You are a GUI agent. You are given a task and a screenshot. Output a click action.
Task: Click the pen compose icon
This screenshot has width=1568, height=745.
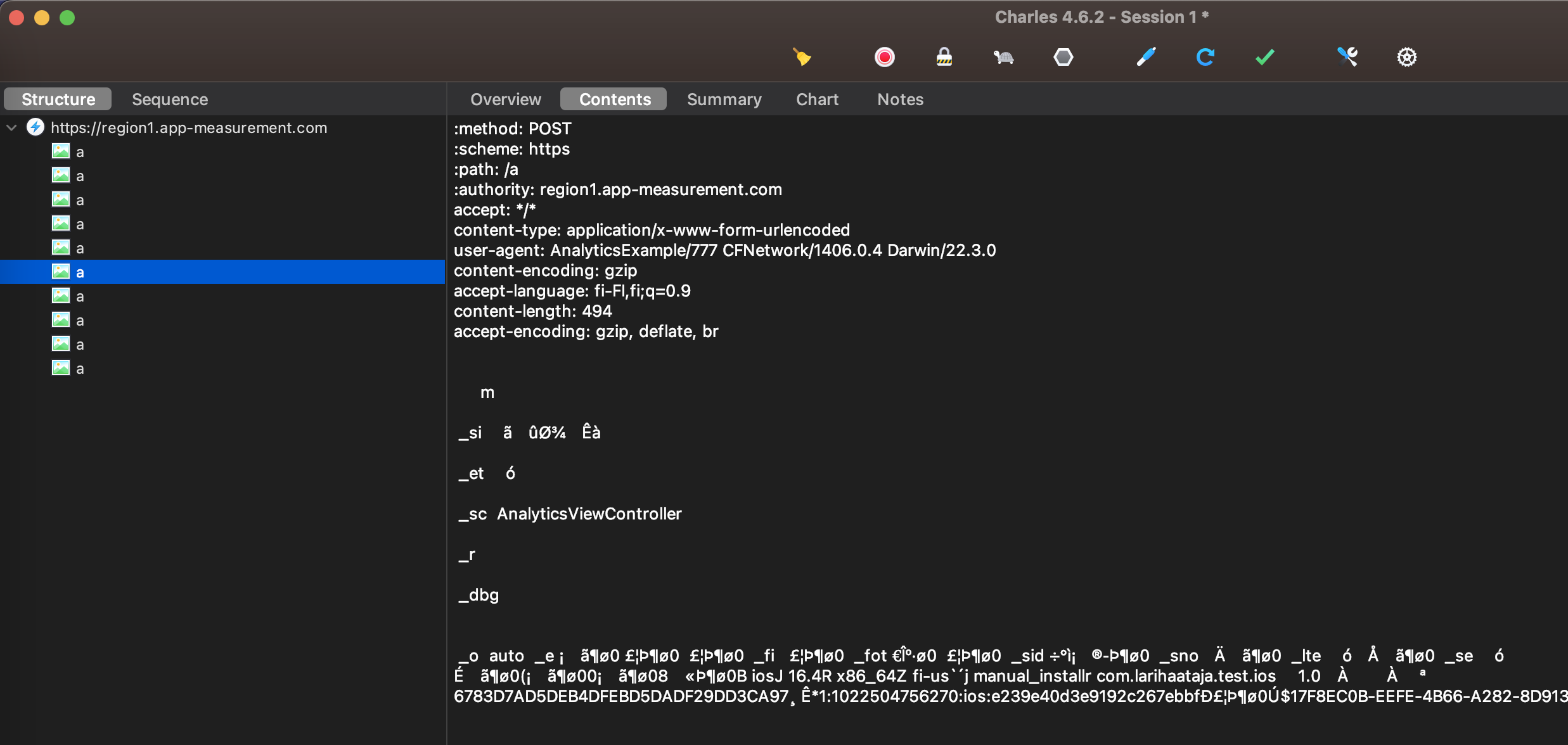click(1146, 57)
